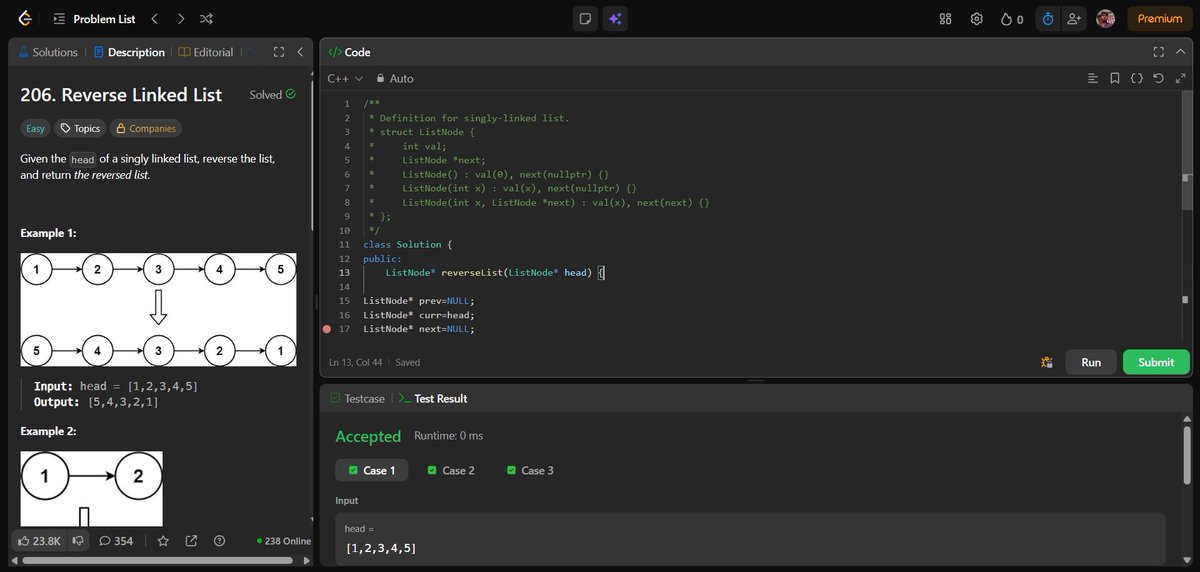This screenshot has width=1200, height=572.
Task: Click the Runtime: 0 ms text
Action: click(448, 436)
